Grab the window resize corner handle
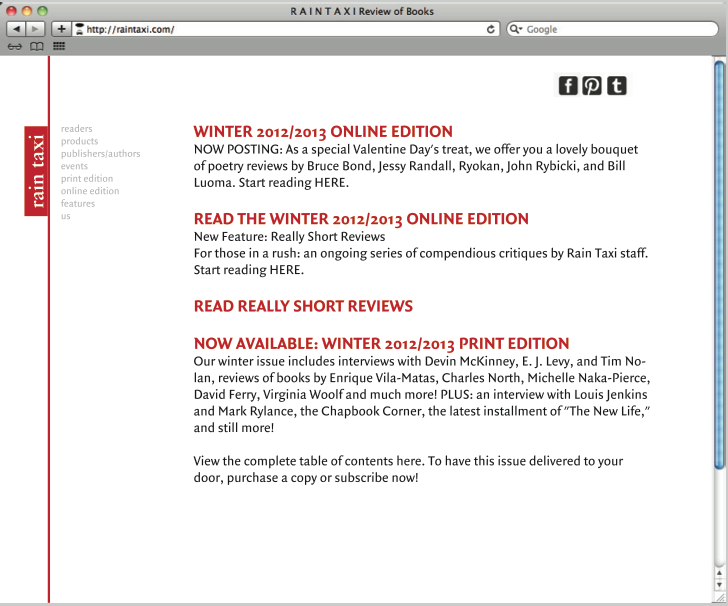This screenshot has height=606, width=728. point(720,598)
